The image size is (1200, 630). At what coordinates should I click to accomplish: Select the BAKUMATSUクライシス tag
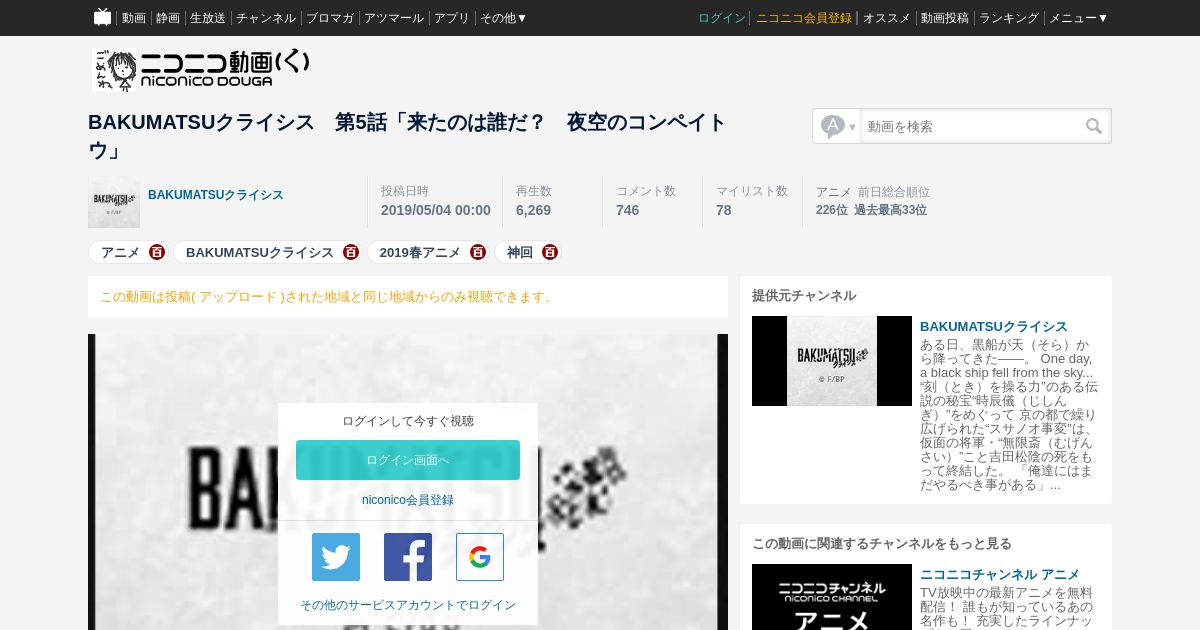[260, 252]
